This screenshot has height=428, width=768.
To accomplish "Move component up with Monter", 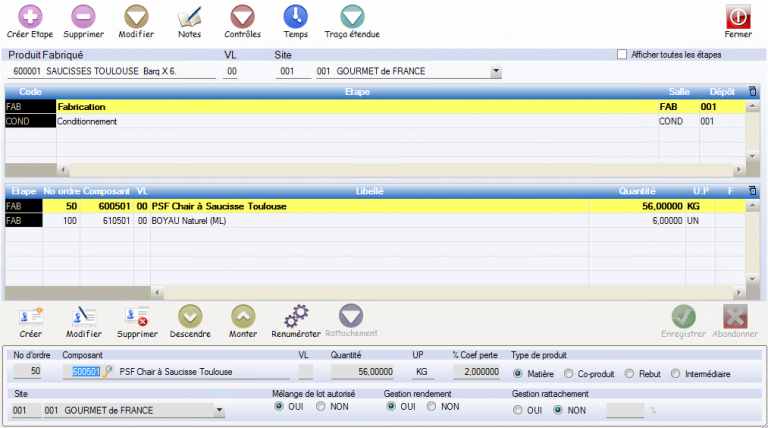I will coord(243,317).
